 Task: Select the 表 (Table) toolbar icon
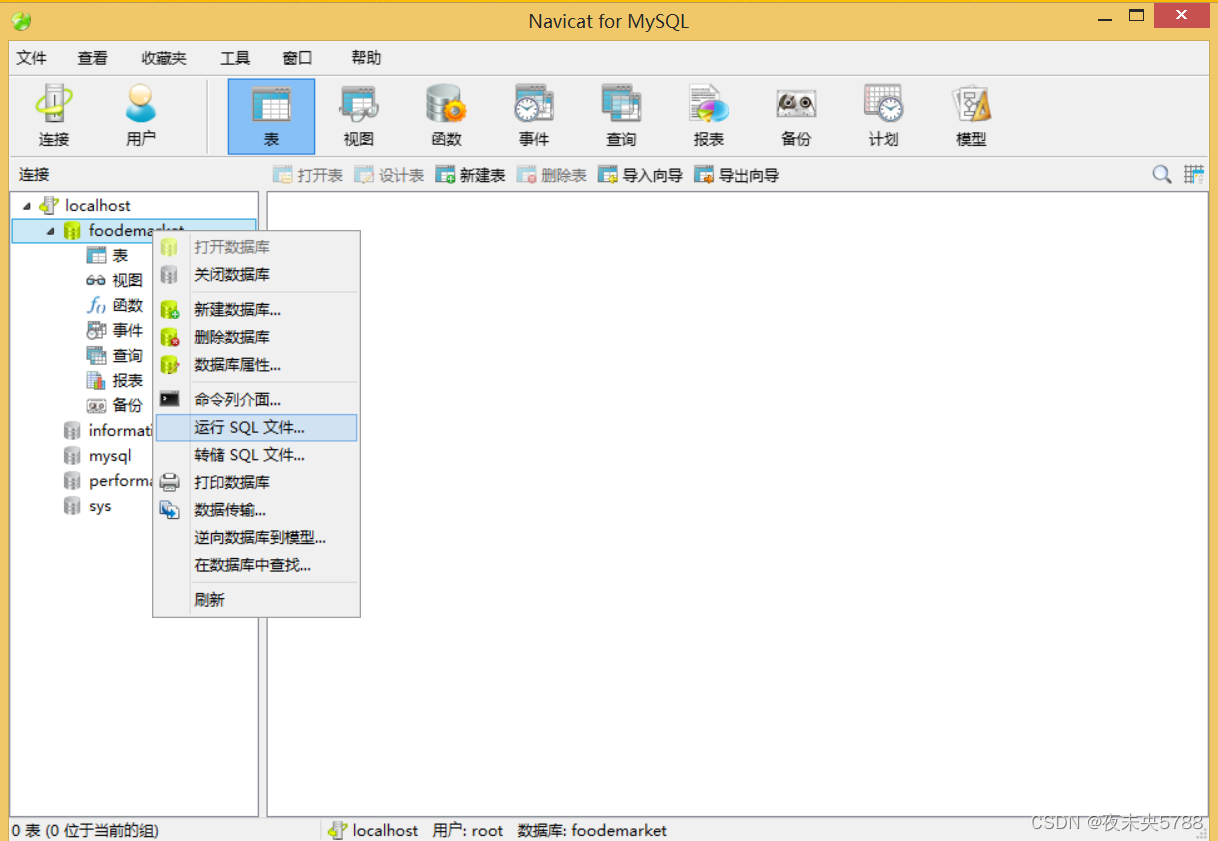(271, 116)
